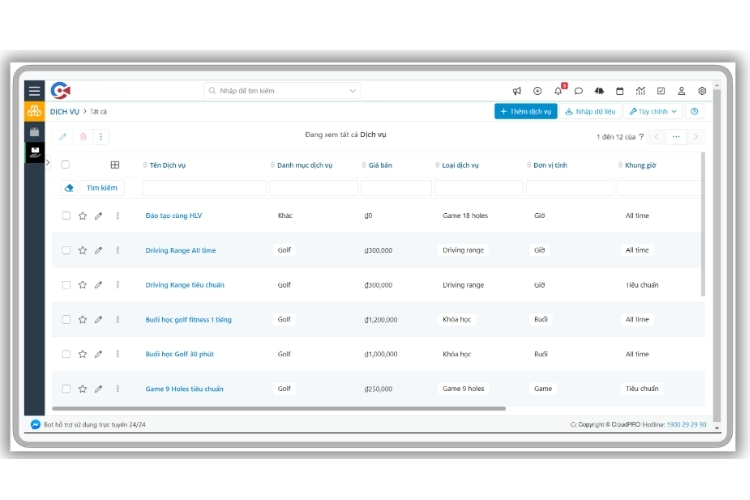This screenshot has height=500, width=750.
Task: Edit Buổi học Golf 30 phút with pencil
Action: [98, 354]
